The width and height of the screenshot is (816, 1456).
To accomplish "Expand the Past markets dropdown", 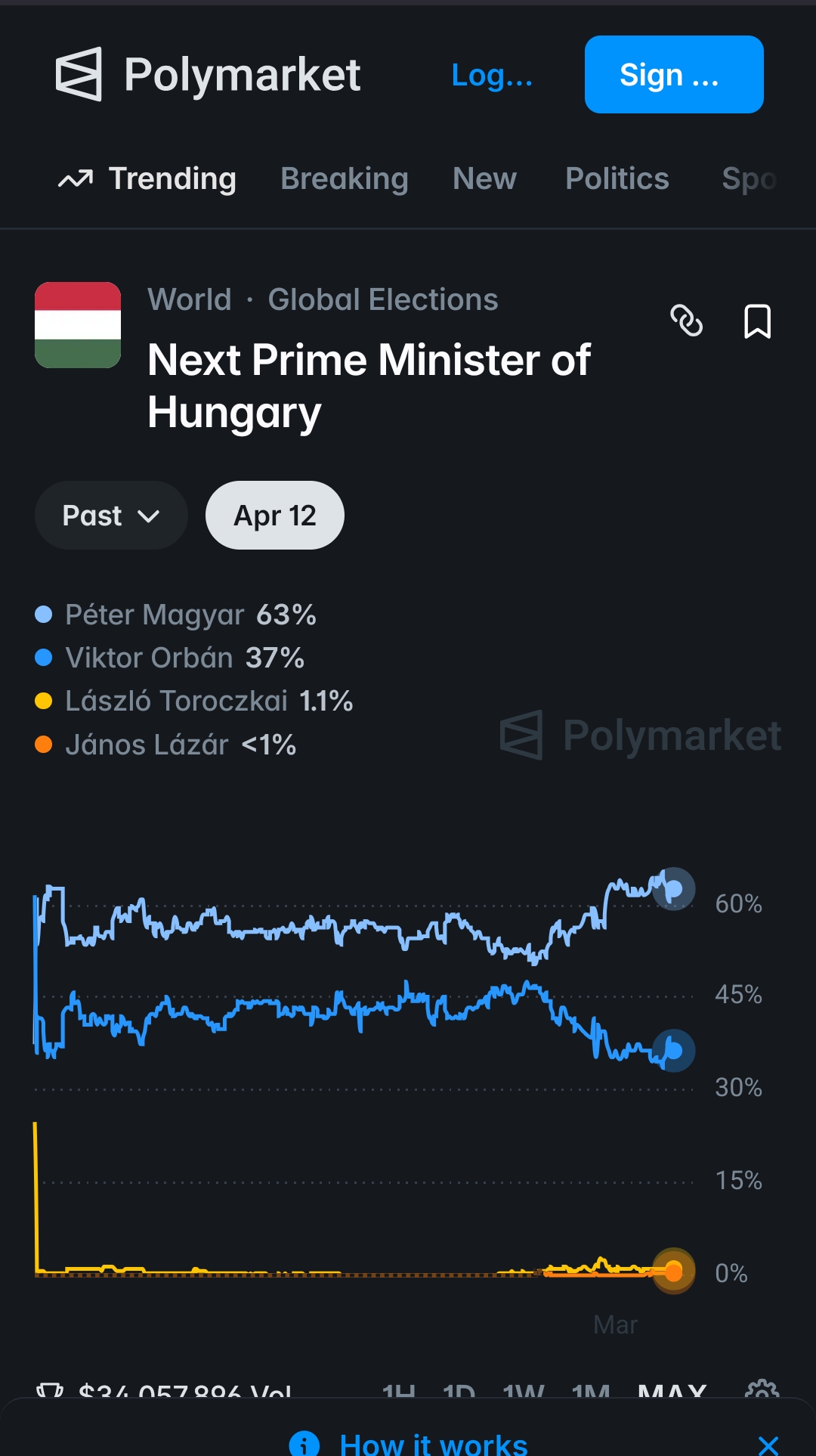I will tap(111, 516).
